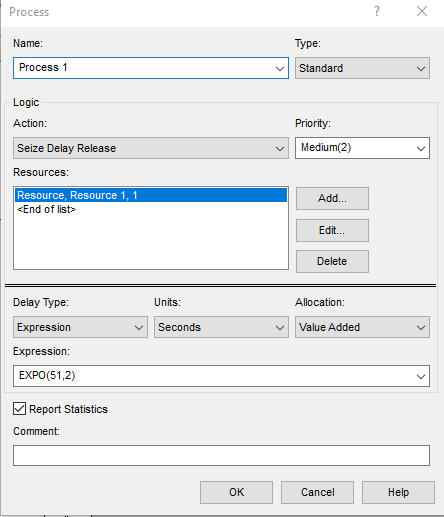Open Help for this dialog
The height and width of the screenshot is (517, 444).
point(398,492)
